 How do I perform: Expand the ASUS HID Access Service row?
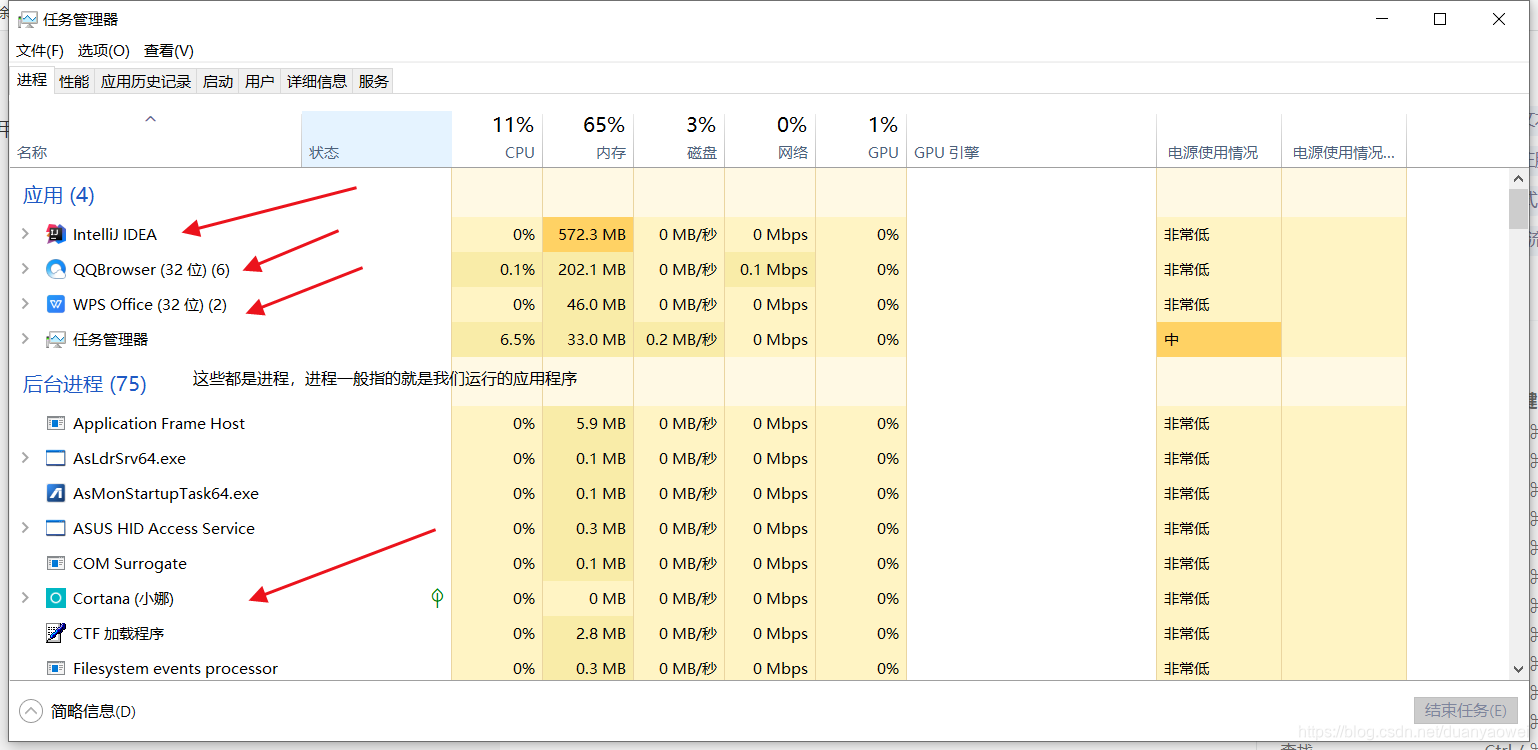click(26, 529)
